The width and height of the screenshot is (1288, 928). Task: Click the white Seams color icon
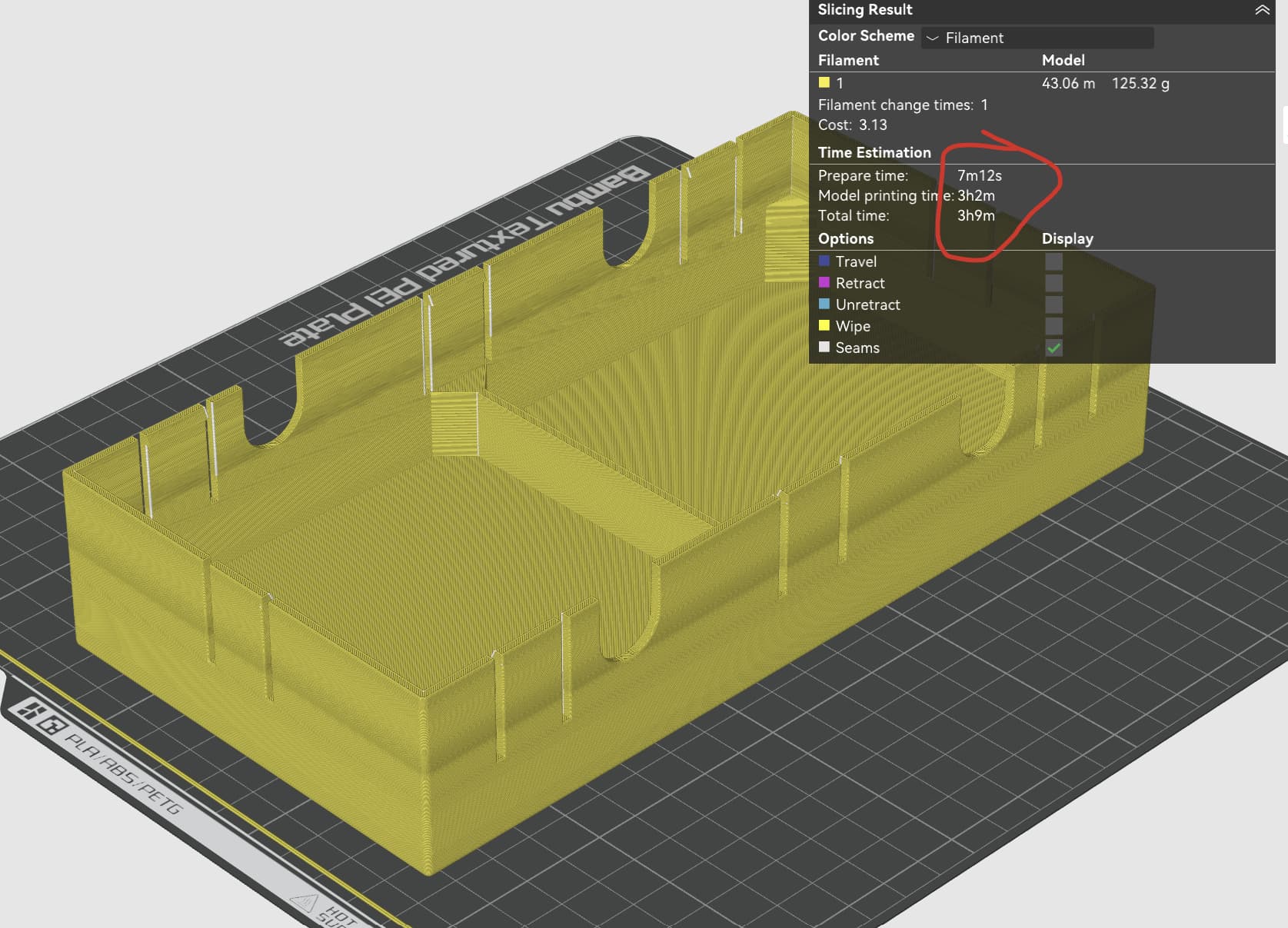click(x=824, y=348)
